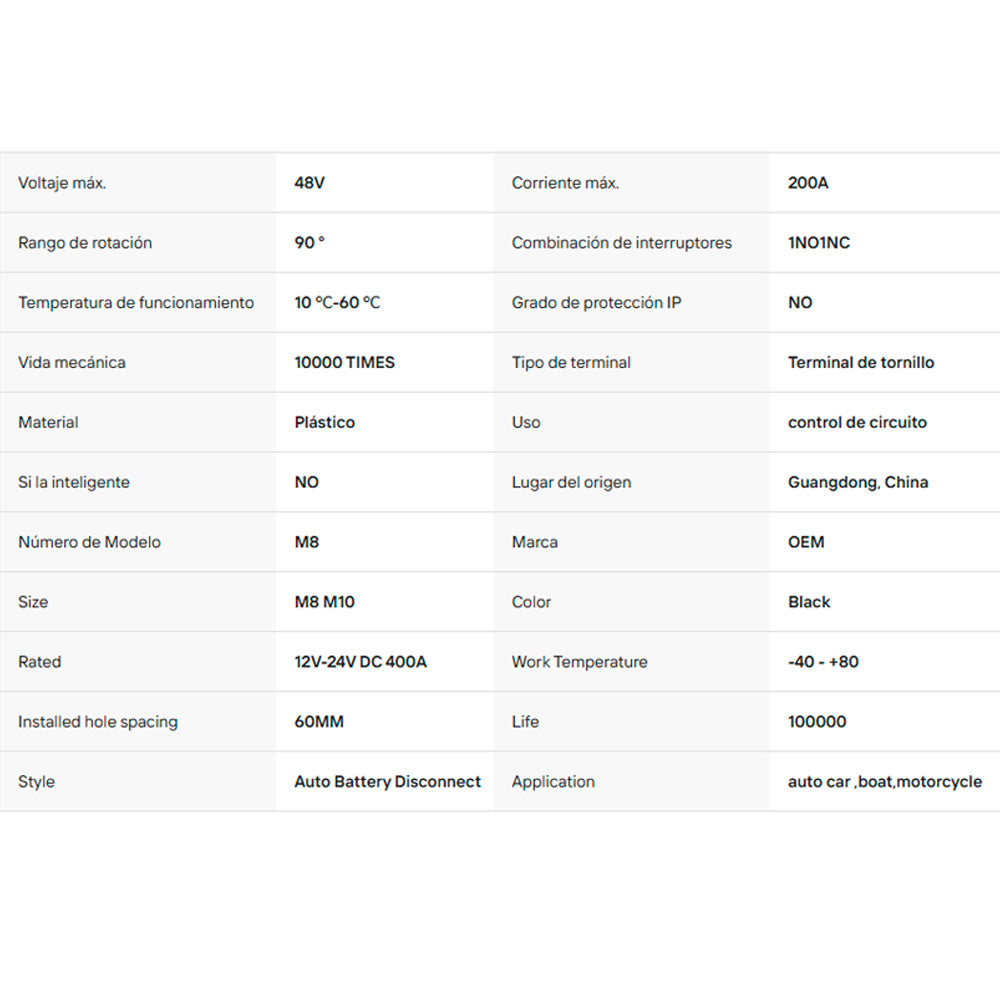Select the 10 °C-60 °C temperature value
1000x1000 pixels.
[337, 303]
